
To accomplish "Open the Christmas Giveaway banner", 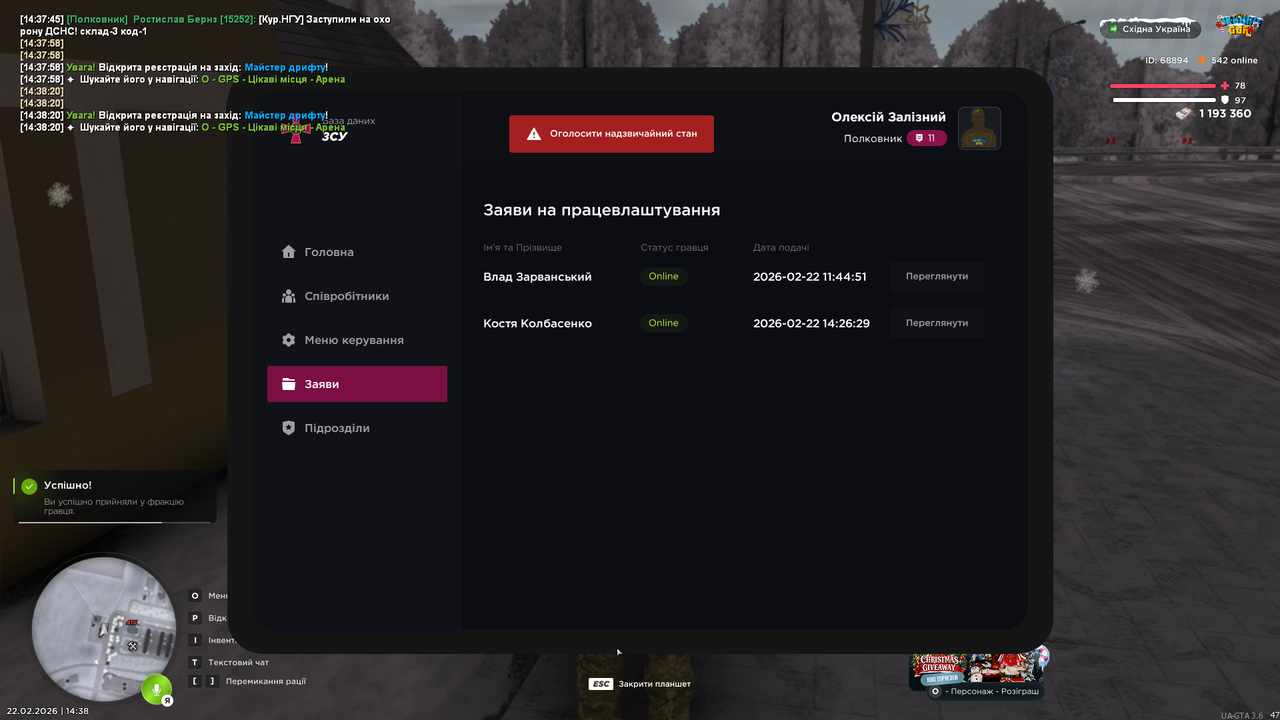I will pos(976,668).
